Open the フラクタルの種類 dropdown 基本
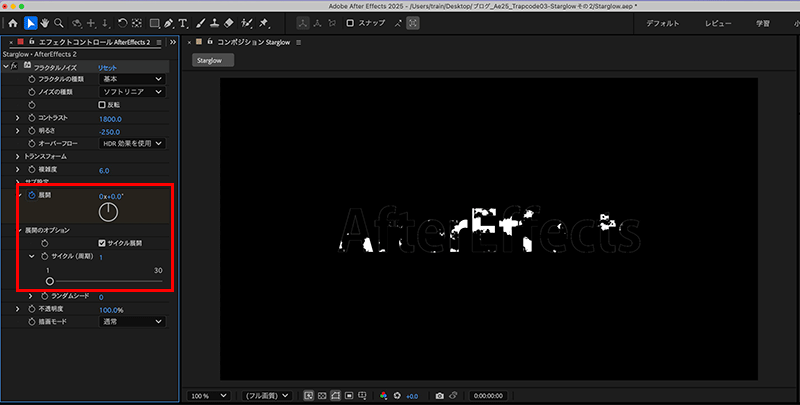 pyautogui.click(x=132, y=79)
